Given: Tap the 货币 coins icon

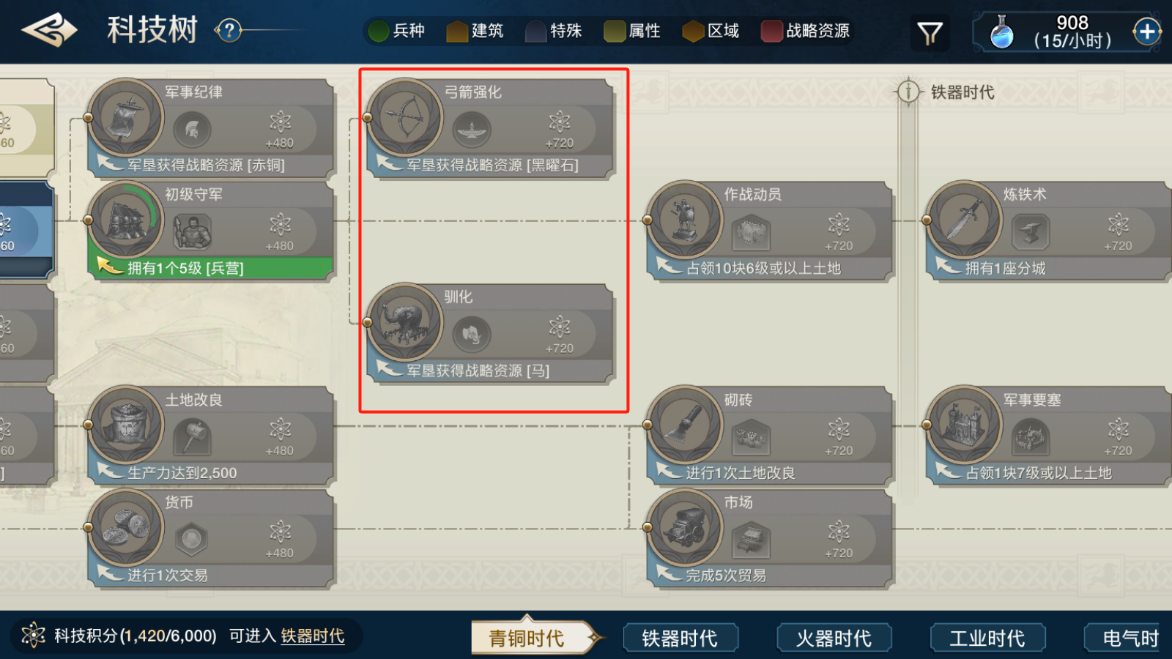Looking at the screenshot, I should pyautogui.click(x=125, y=527).
